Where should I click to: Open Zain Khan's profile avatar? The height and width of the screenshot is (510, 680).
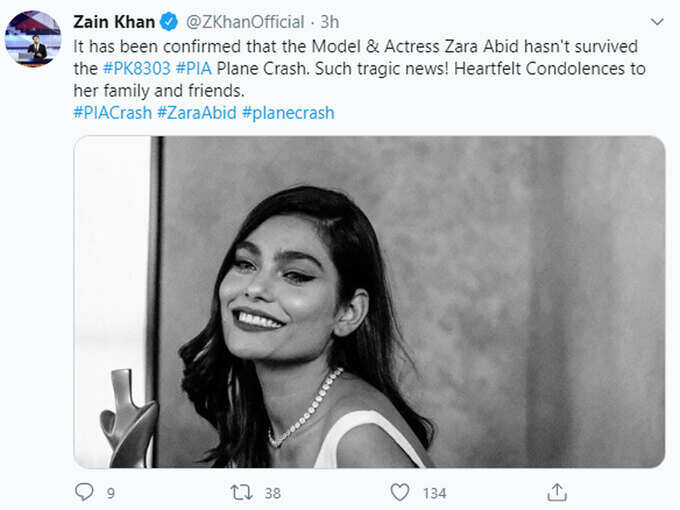click(33, 39)
